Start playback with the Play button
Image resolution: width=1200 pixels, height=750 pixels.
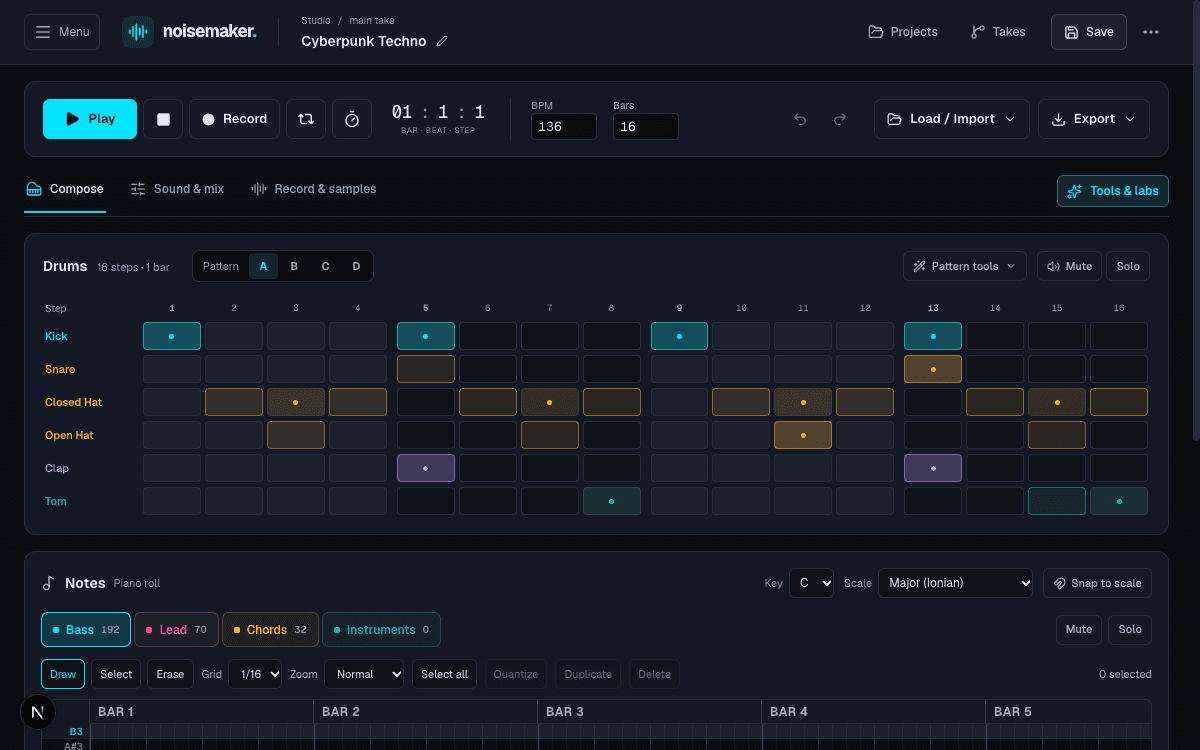[x=90, y=119]
